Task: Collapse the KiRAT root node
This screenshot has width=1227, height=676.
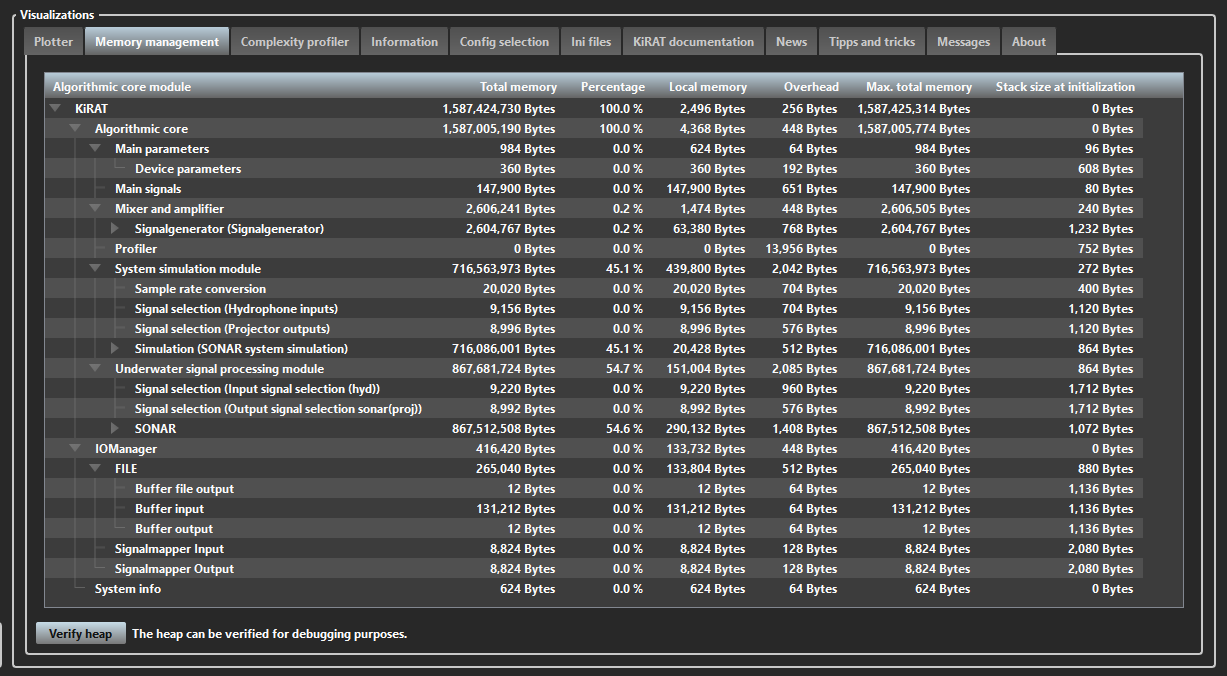Action: pos(55,108)
